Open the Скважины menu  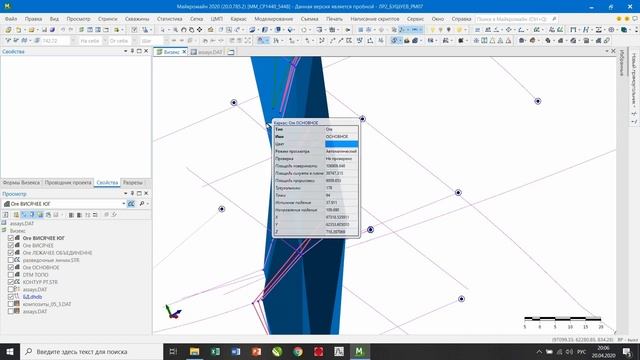pyautogui.click(x=137, y=19)
